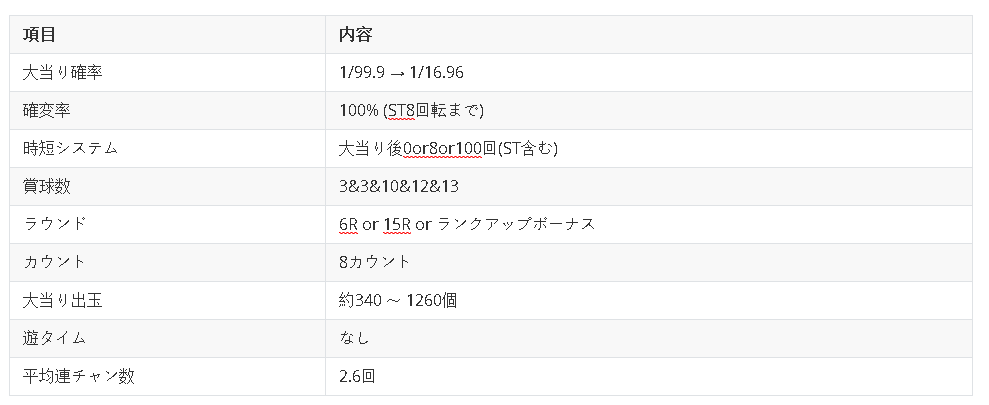989x405 pixels.
Task: Click the 100% (ST8回転まで) cell
Action: pyautogui.click(x=412, y=110)
